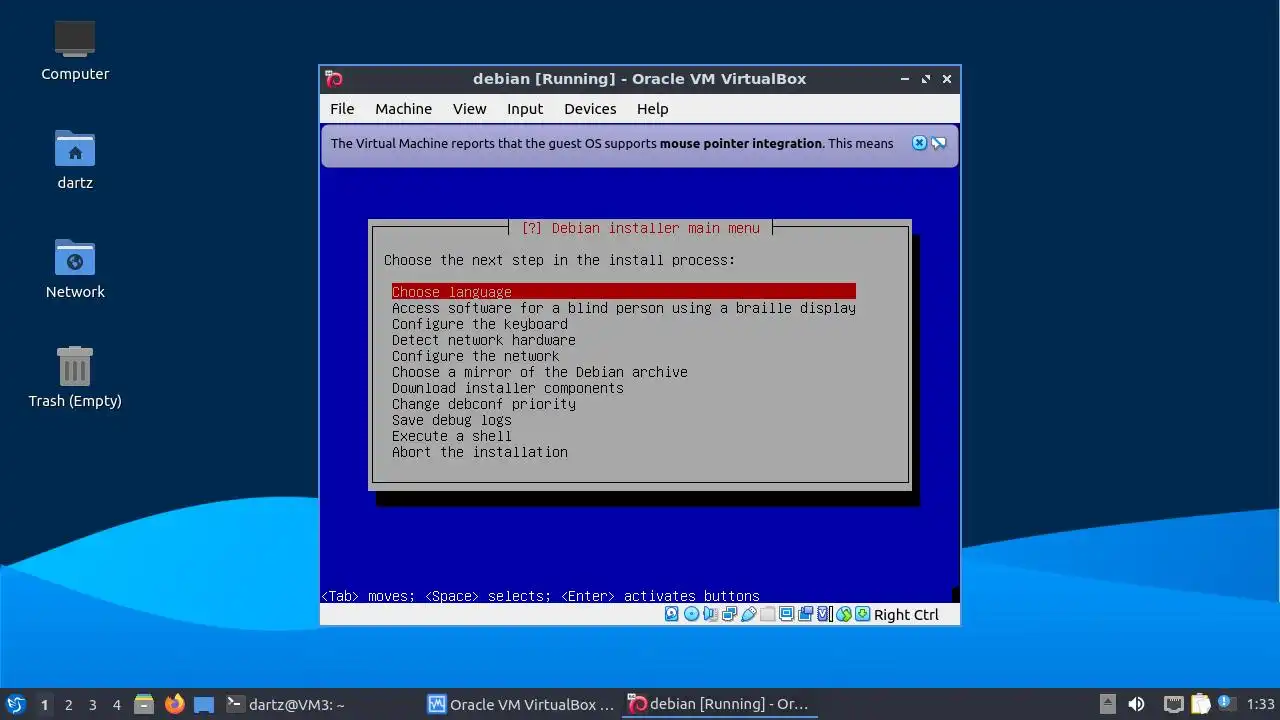Click the optical disk status icon
Screen dimensions: 1280x720
coord(691,614)
